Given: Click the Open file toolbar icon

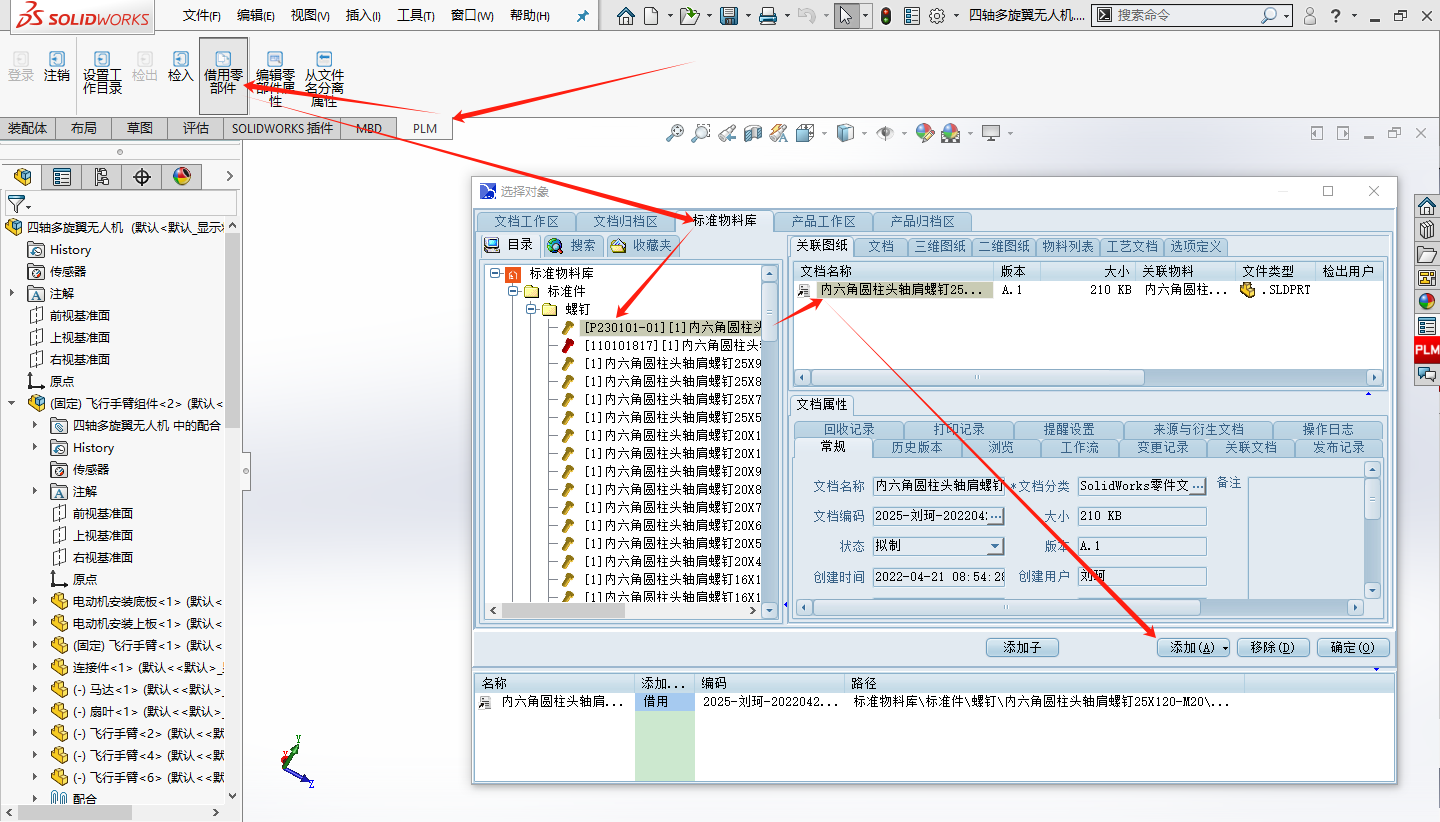Looking at the screenshot, I should click(x=688, y=16).
